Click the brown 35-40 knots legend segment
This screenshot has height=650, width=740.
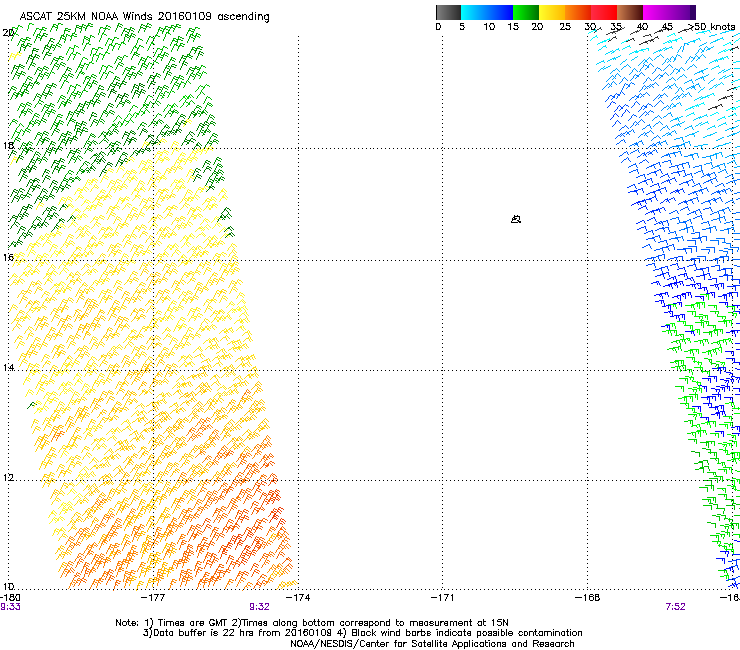pos(630,12)
